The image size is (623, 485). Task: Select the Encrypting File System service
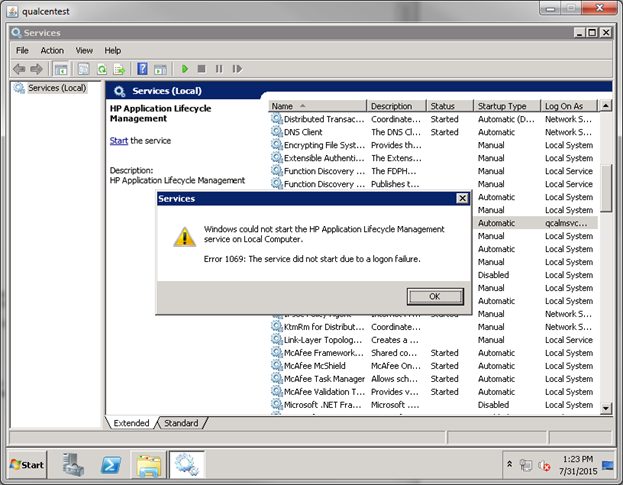pyautogui.click(x=433, y=145)
